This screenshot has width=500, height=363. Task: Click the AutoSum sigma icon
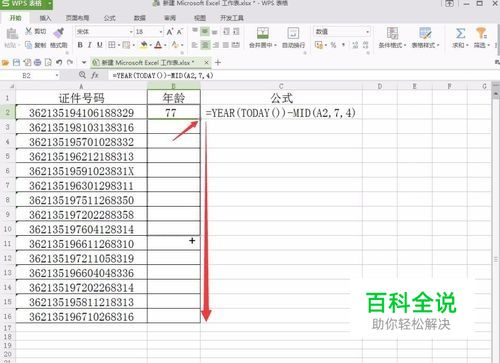point(460,33)
